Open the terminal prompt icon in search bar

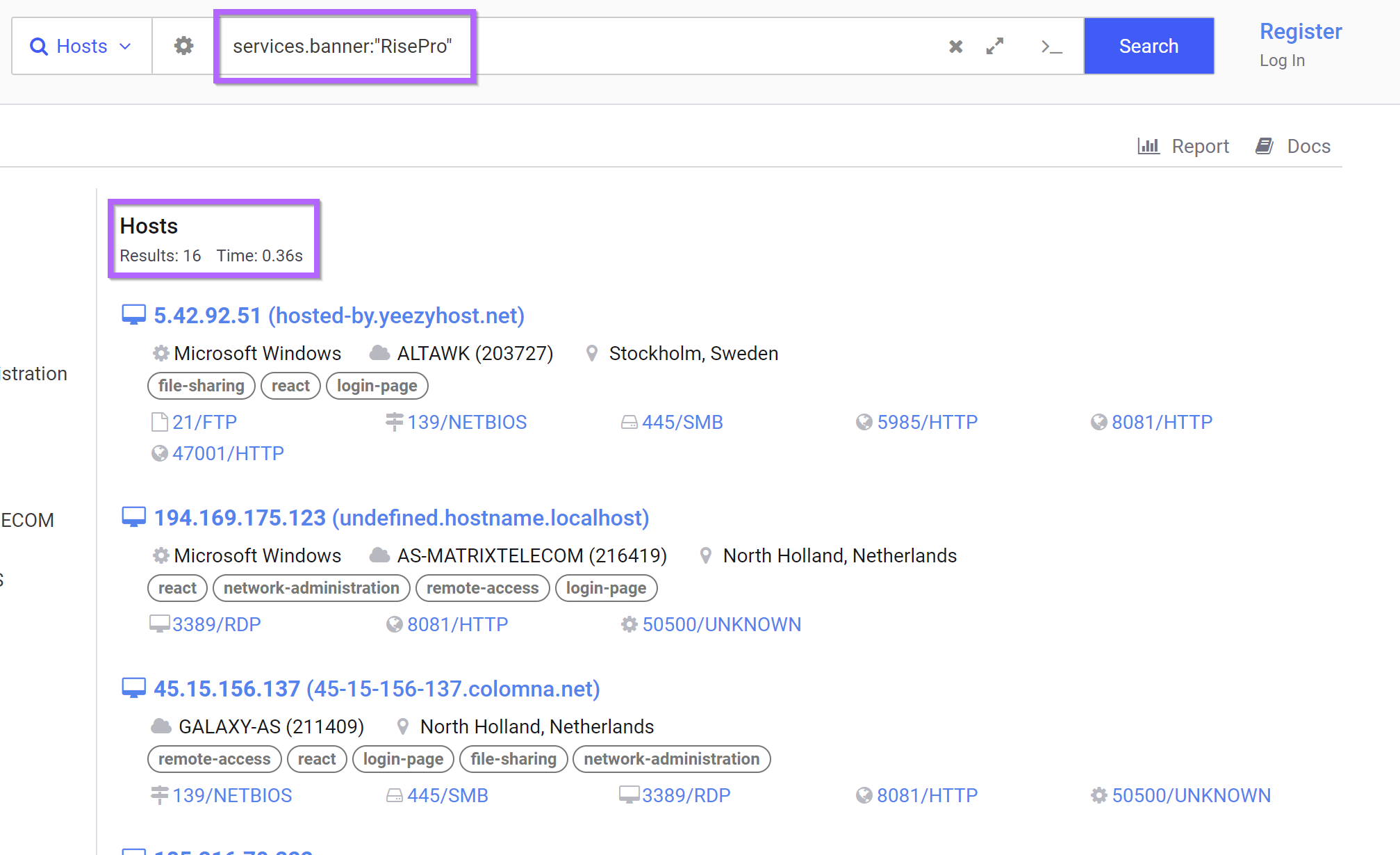pos(1051,47)
